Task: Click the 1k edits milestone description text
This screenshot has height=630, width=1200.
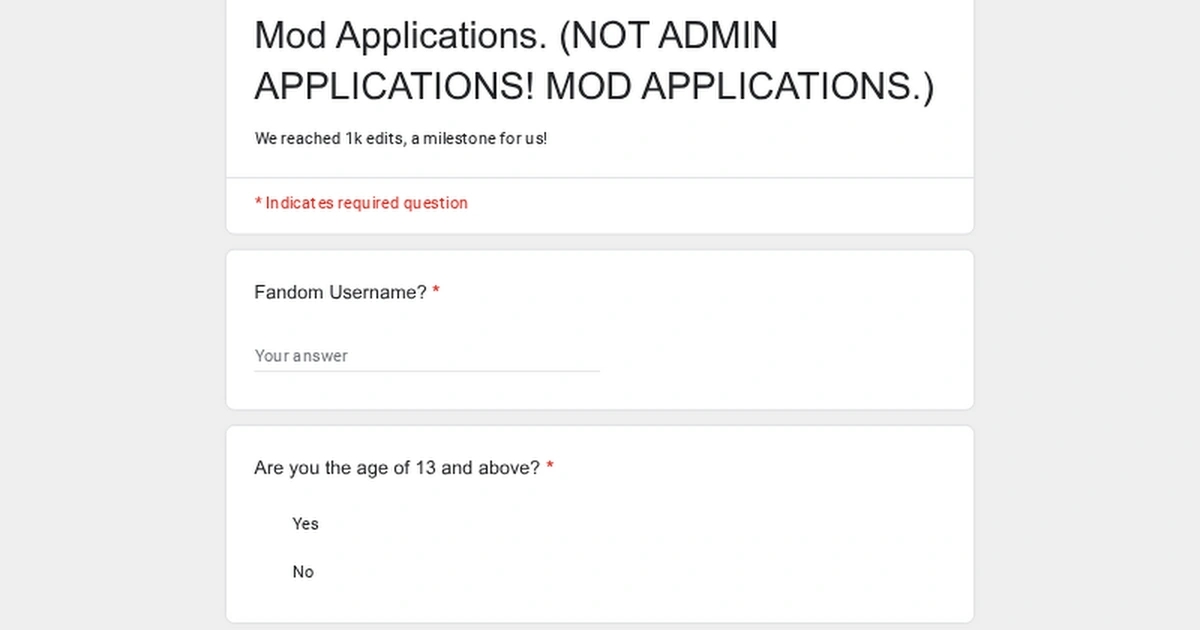Action: tap(400, 138)
